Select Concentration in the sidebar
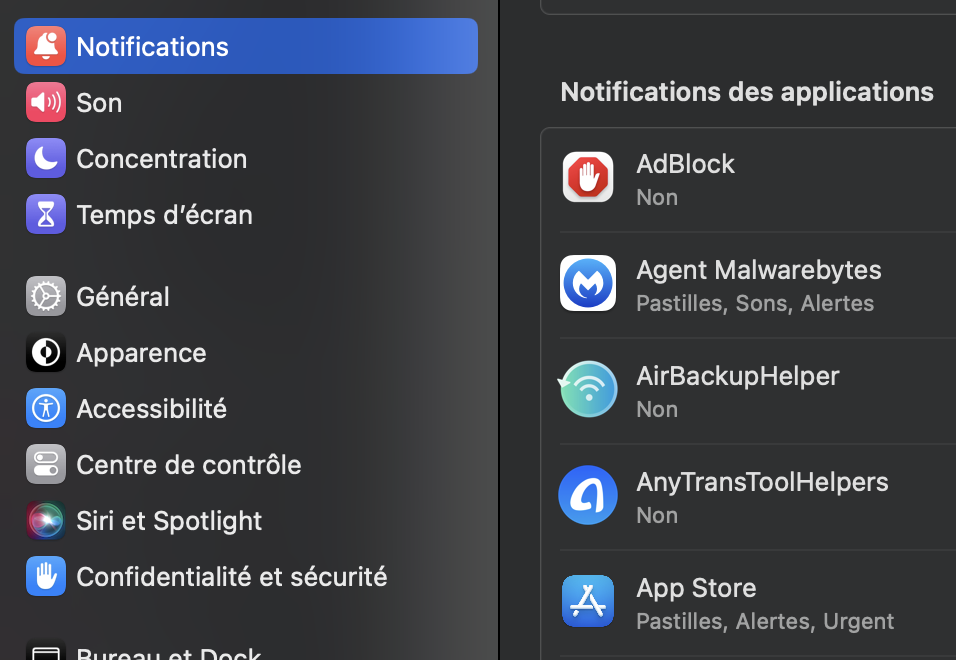The height and width of the screenshot is (660, 956). (161, 158)
